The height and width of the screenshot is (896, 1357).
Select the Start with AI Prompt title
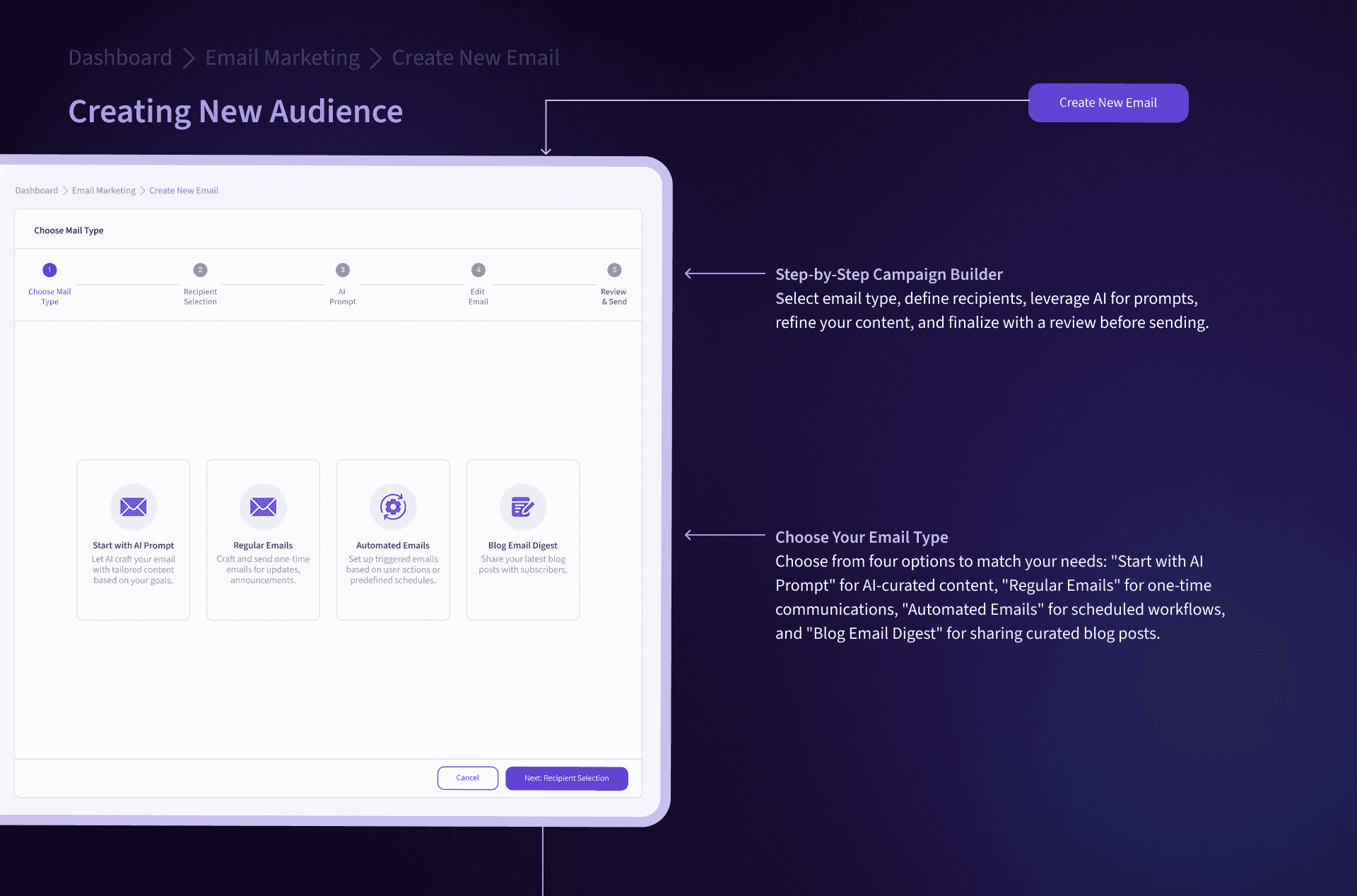coord(133,546)
